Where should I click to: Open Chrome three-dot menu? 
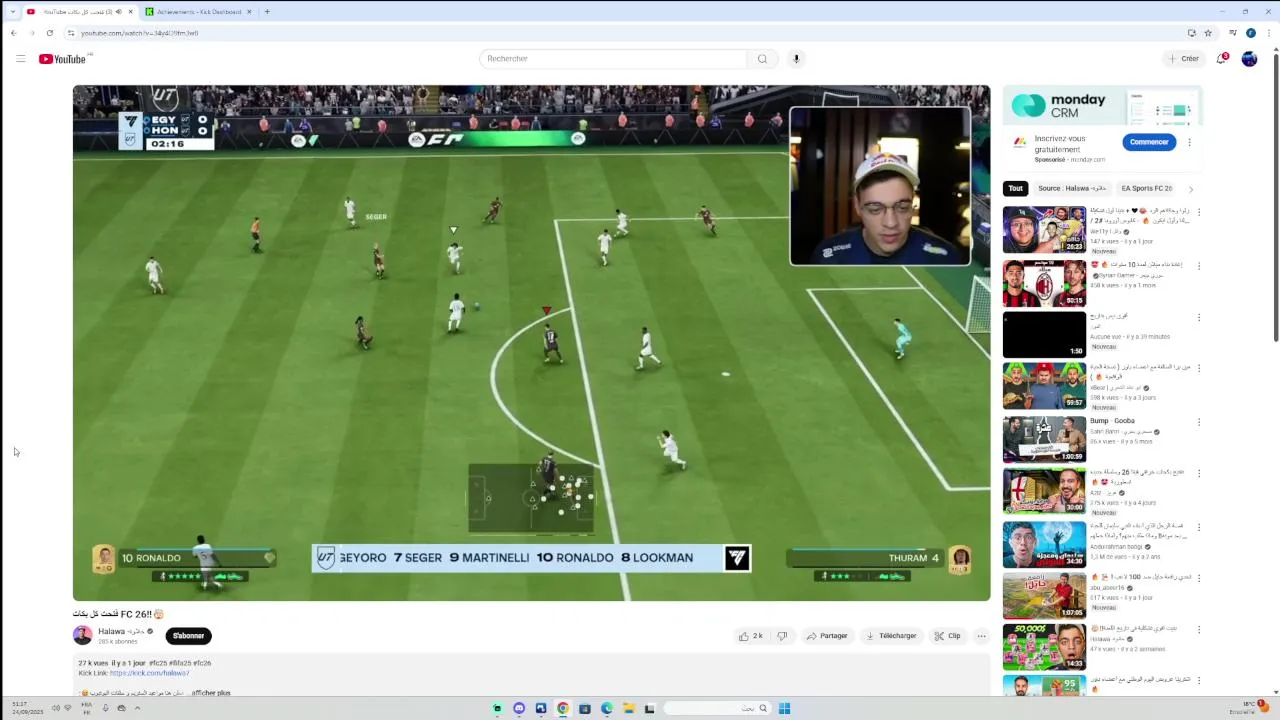coord(1268,33)
